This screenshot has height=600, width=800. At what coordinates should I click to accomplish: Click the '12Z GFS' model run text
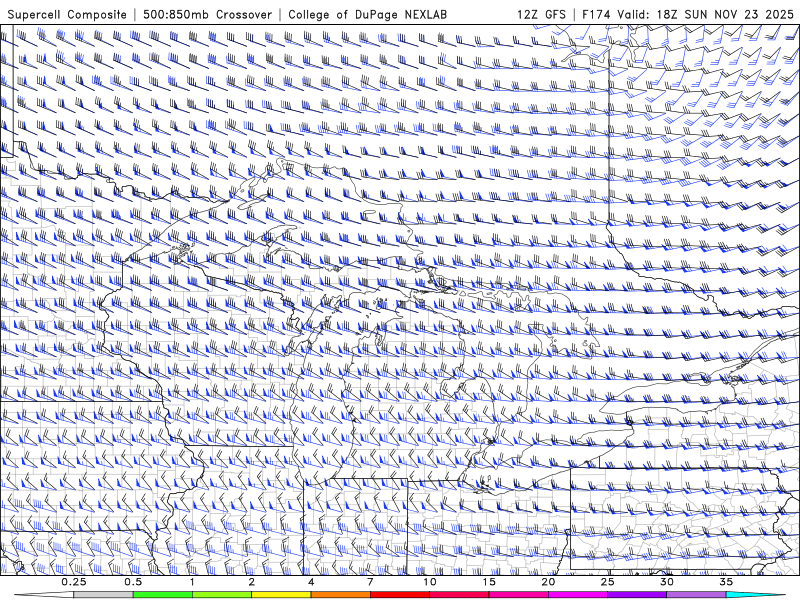pos(541,14)
